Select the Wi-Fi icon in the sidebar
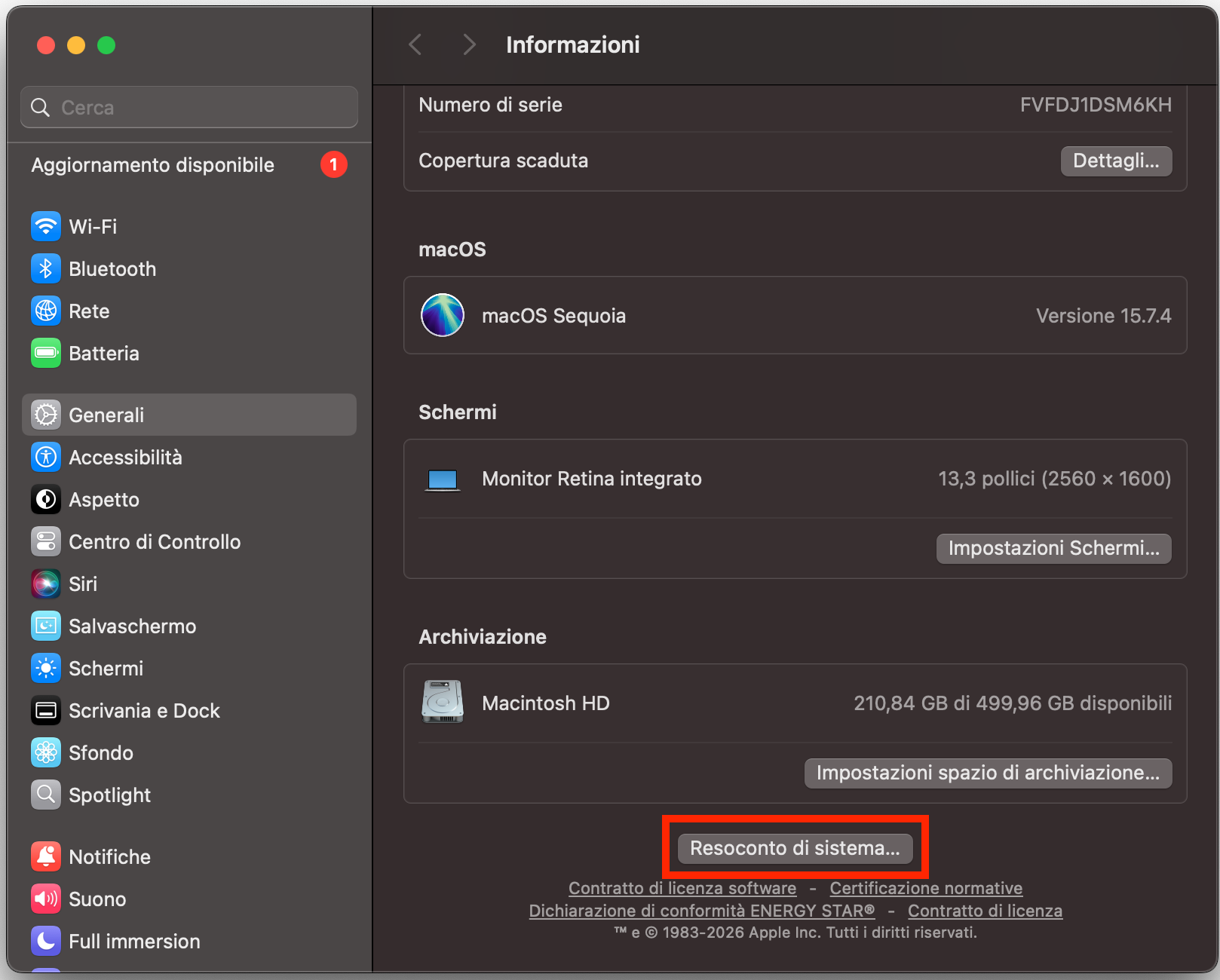The height and width of the screenshot is (980, 1220). tap(46, 226)
